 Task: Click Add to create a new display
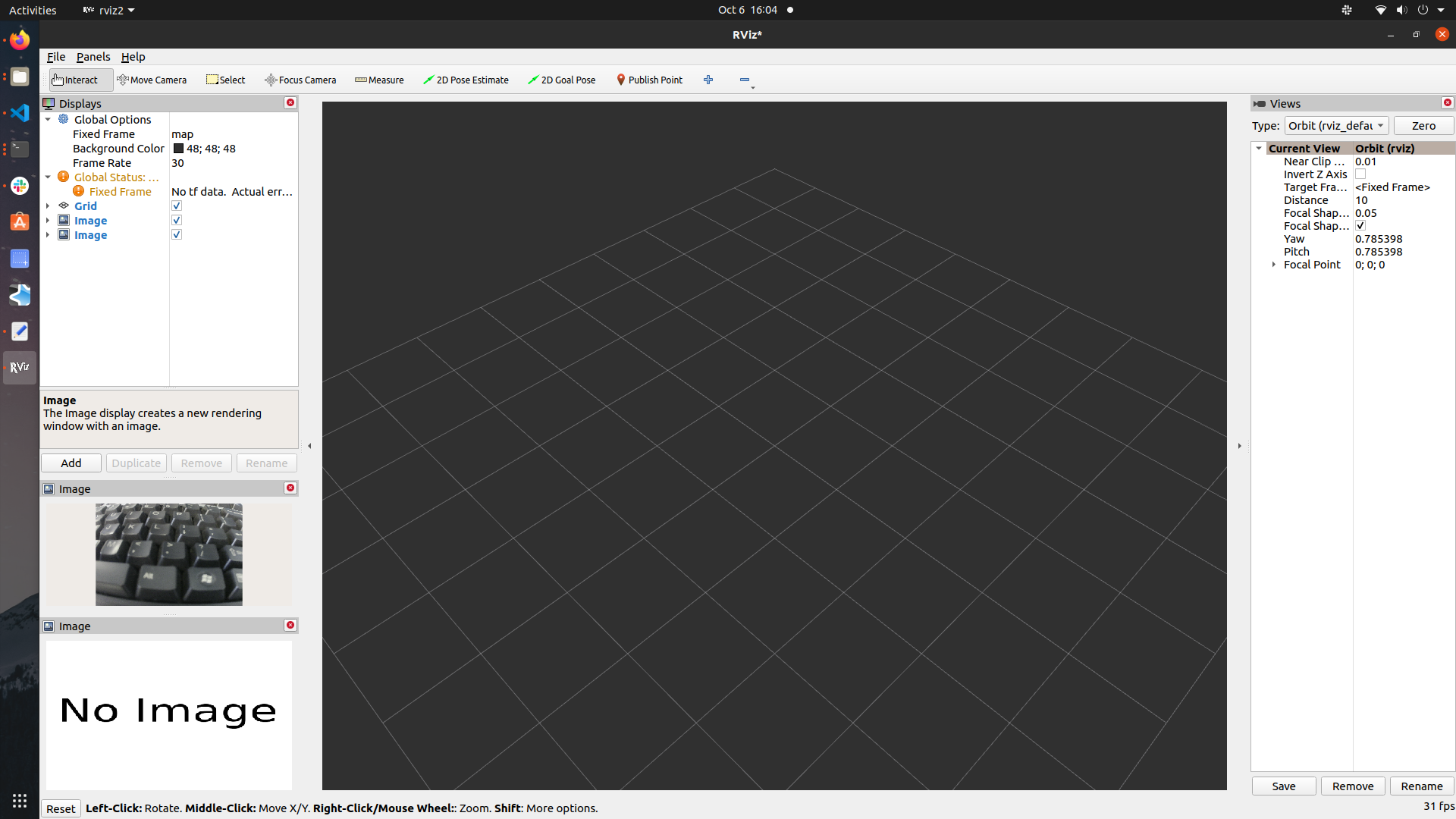[x=71, y=463]
